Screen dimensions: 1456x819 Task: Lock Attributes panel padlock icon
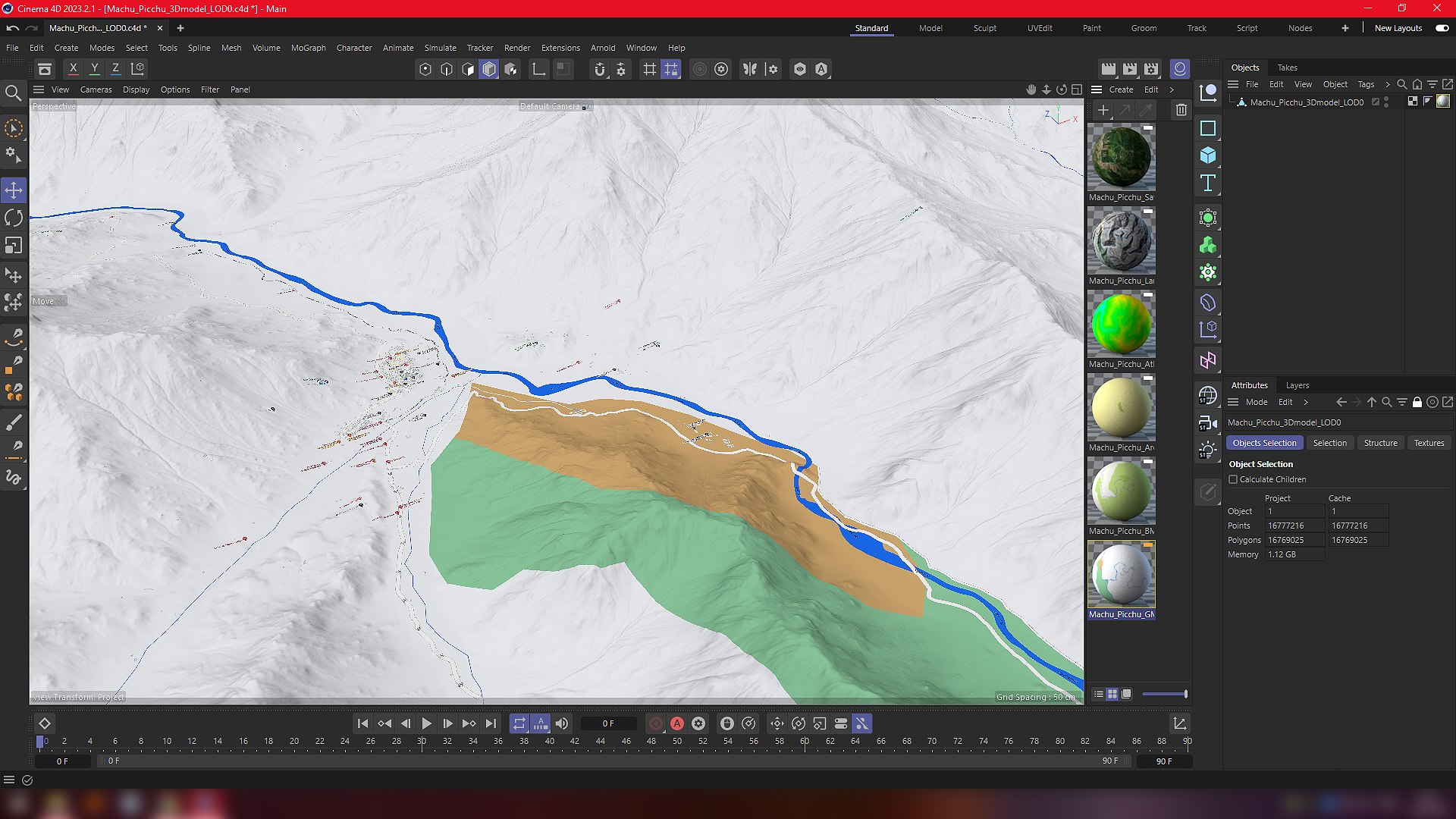point(1417,402)
